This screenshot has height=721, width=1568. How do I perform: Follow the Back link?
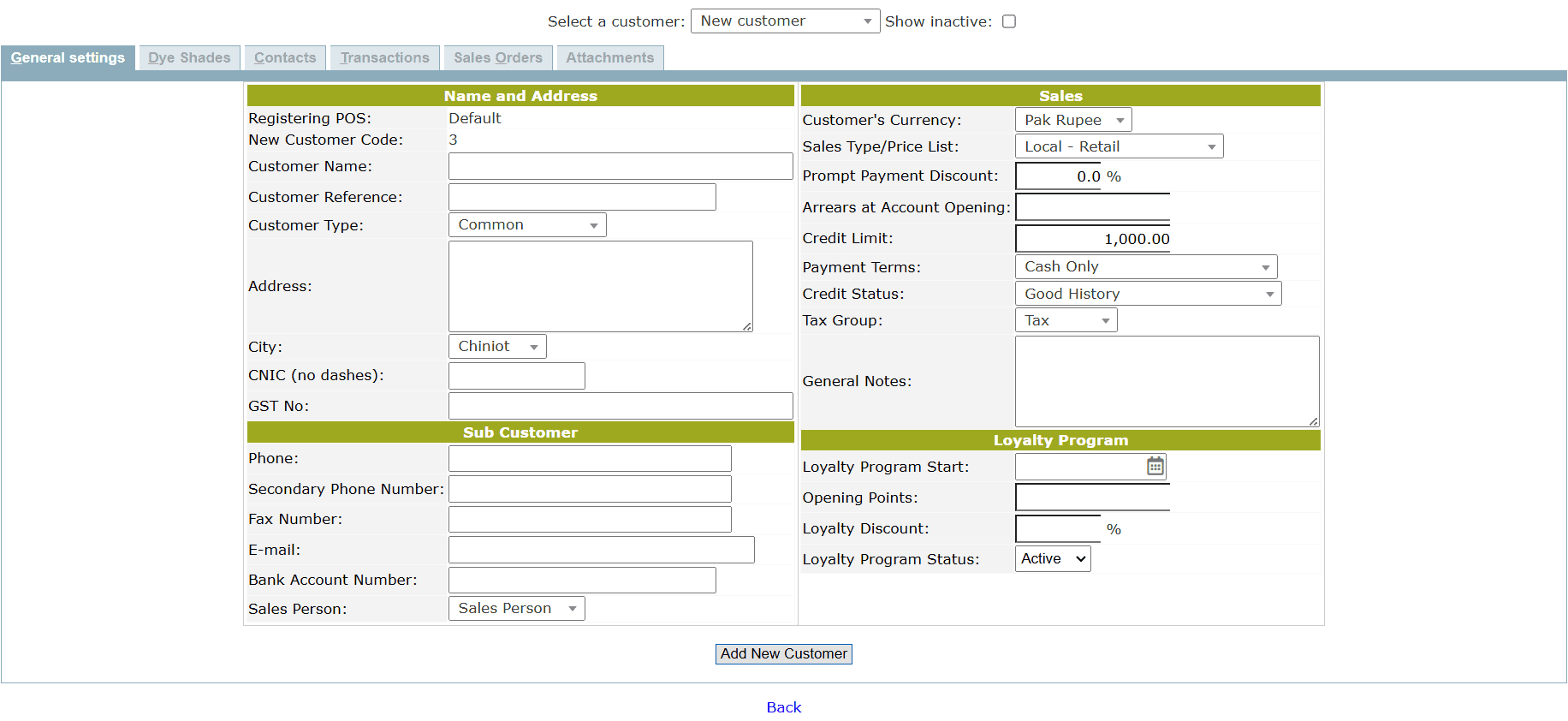point(783,707)
